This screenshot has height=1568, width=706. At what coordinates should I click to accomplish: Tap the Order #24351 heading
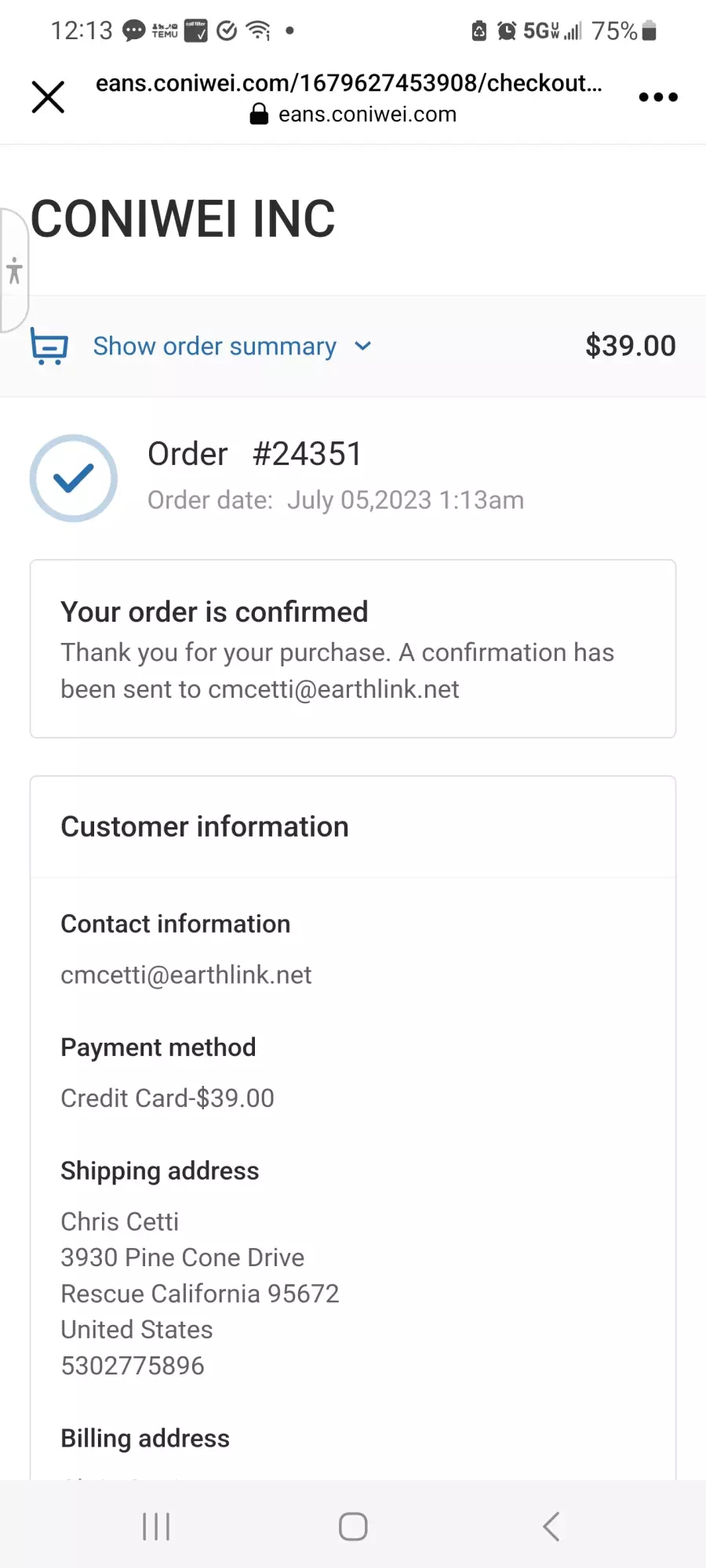[x=255, y=454]
